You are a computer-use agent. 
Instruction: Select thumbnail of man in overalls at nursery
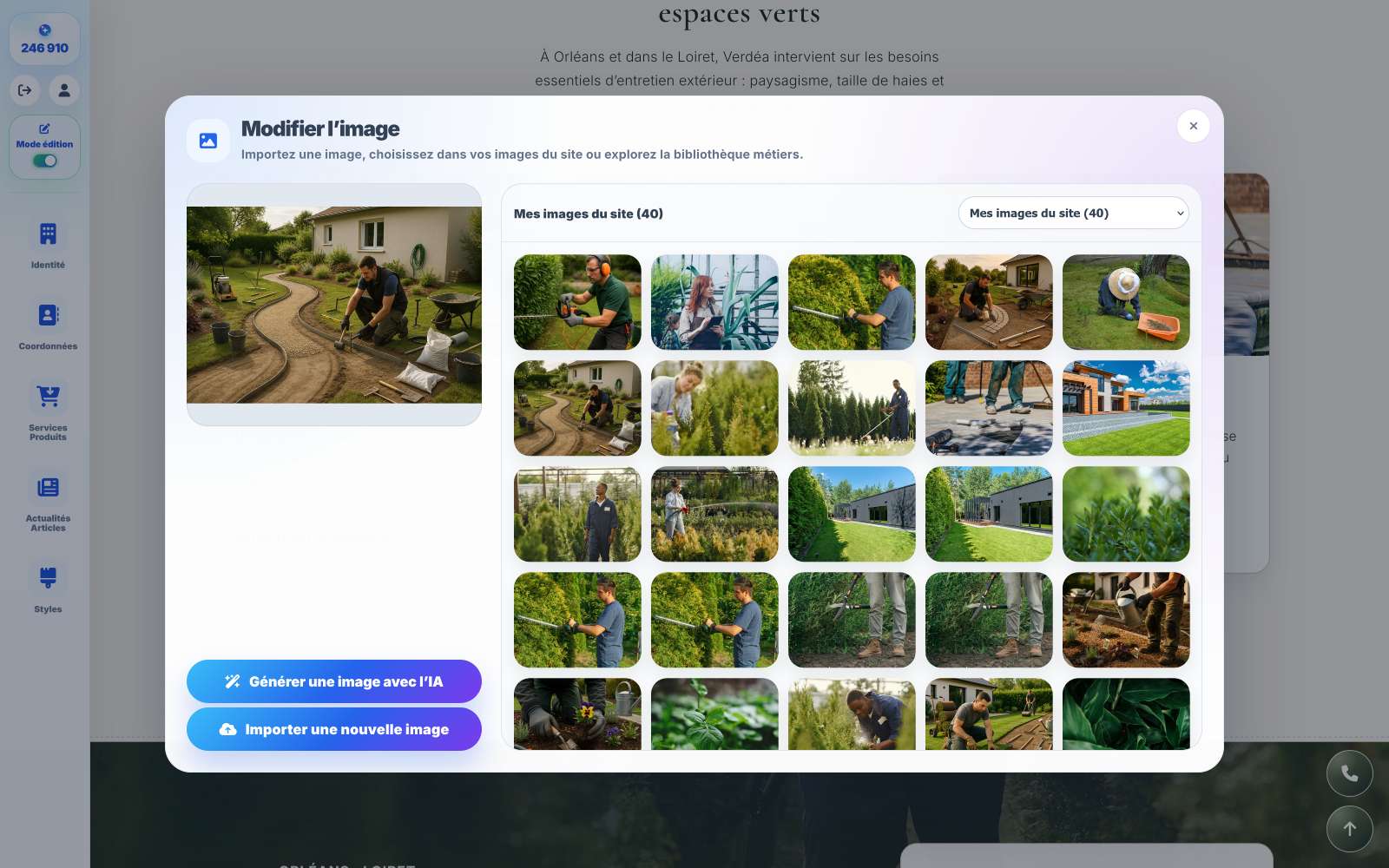click(x=577, y=514)
